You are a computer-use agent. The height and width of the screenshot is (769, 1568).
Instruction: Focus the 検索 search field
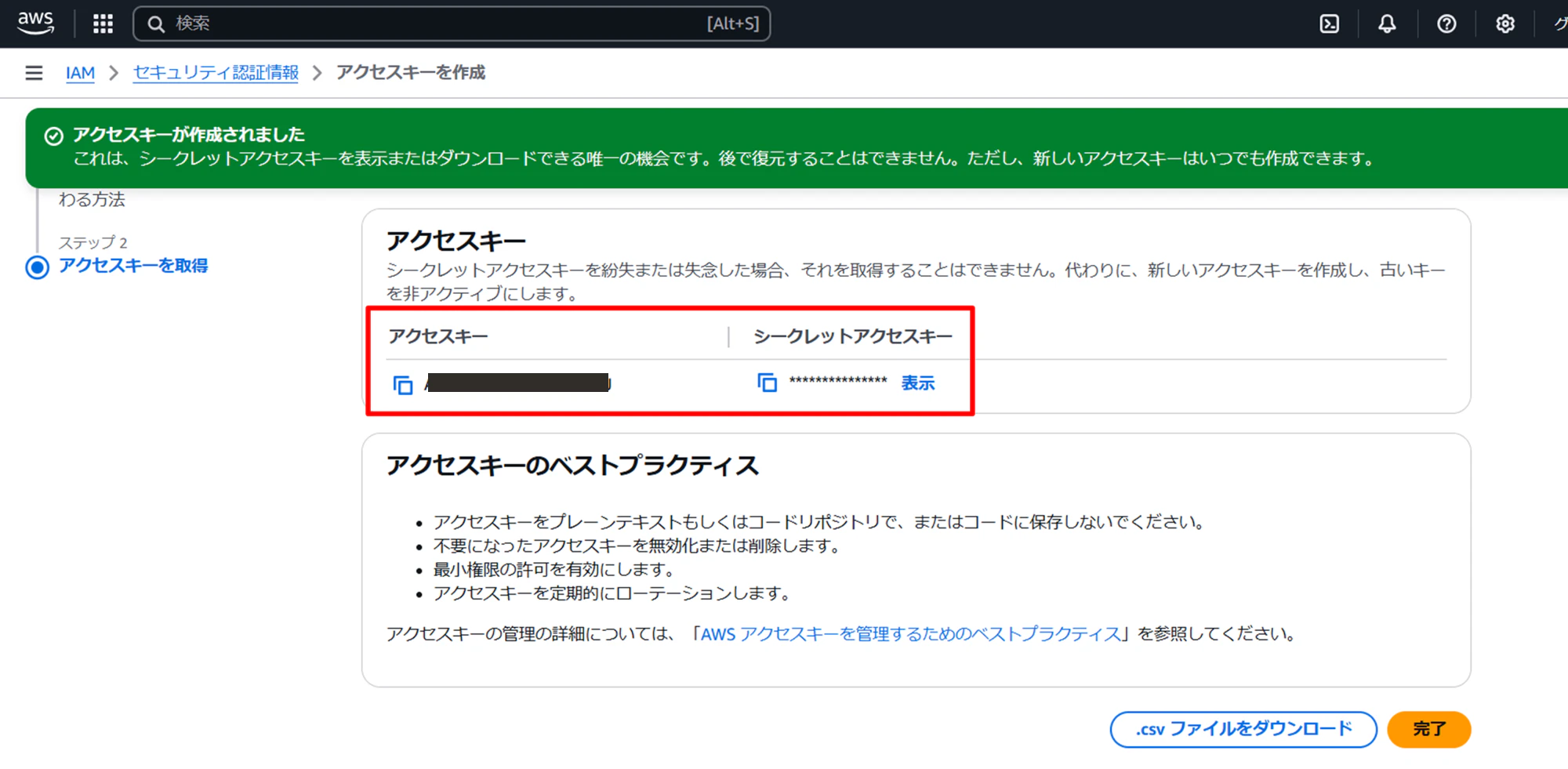click(452, 24)
